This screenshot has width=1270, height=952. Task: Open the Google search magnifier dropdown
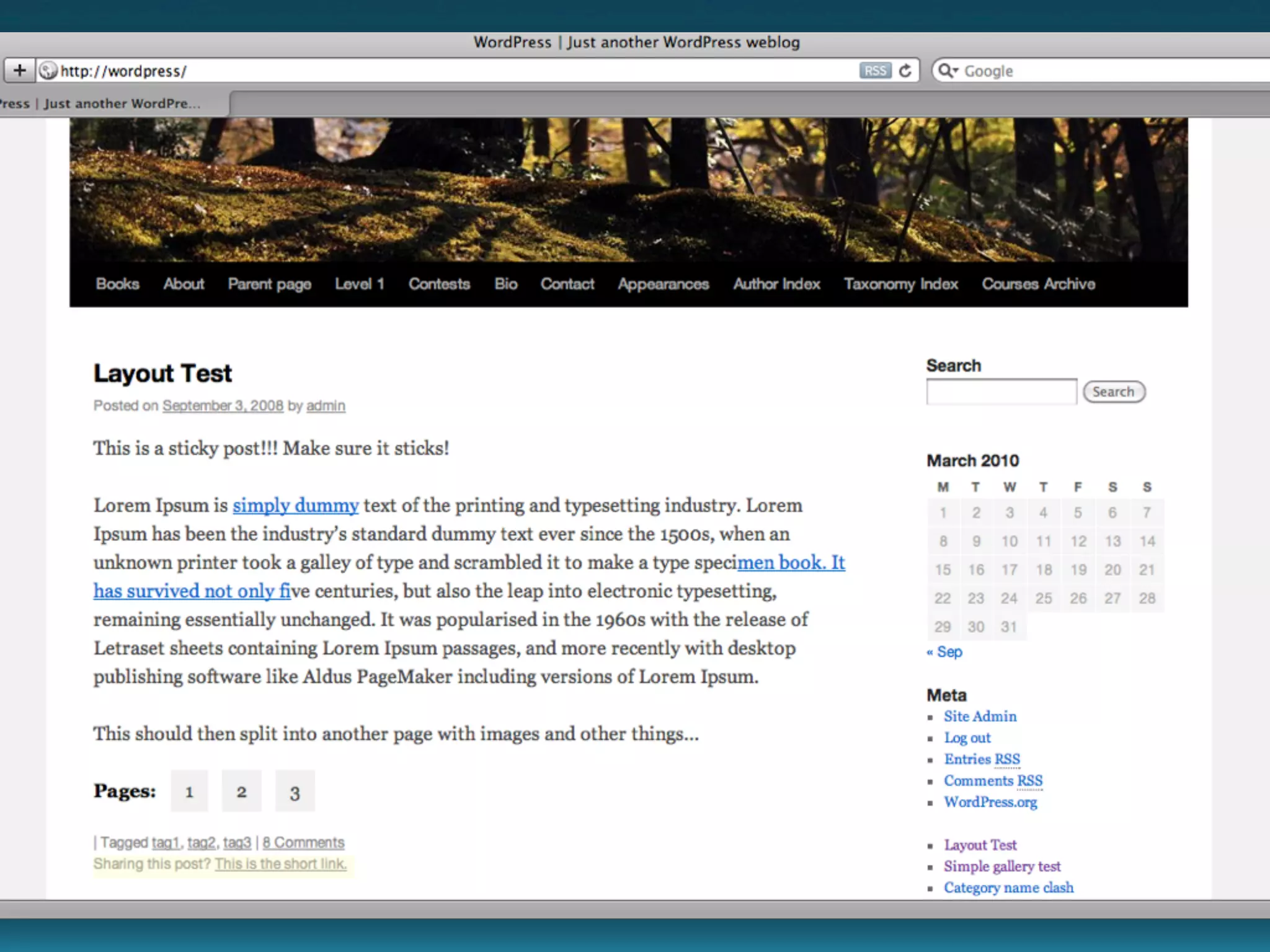948,71
